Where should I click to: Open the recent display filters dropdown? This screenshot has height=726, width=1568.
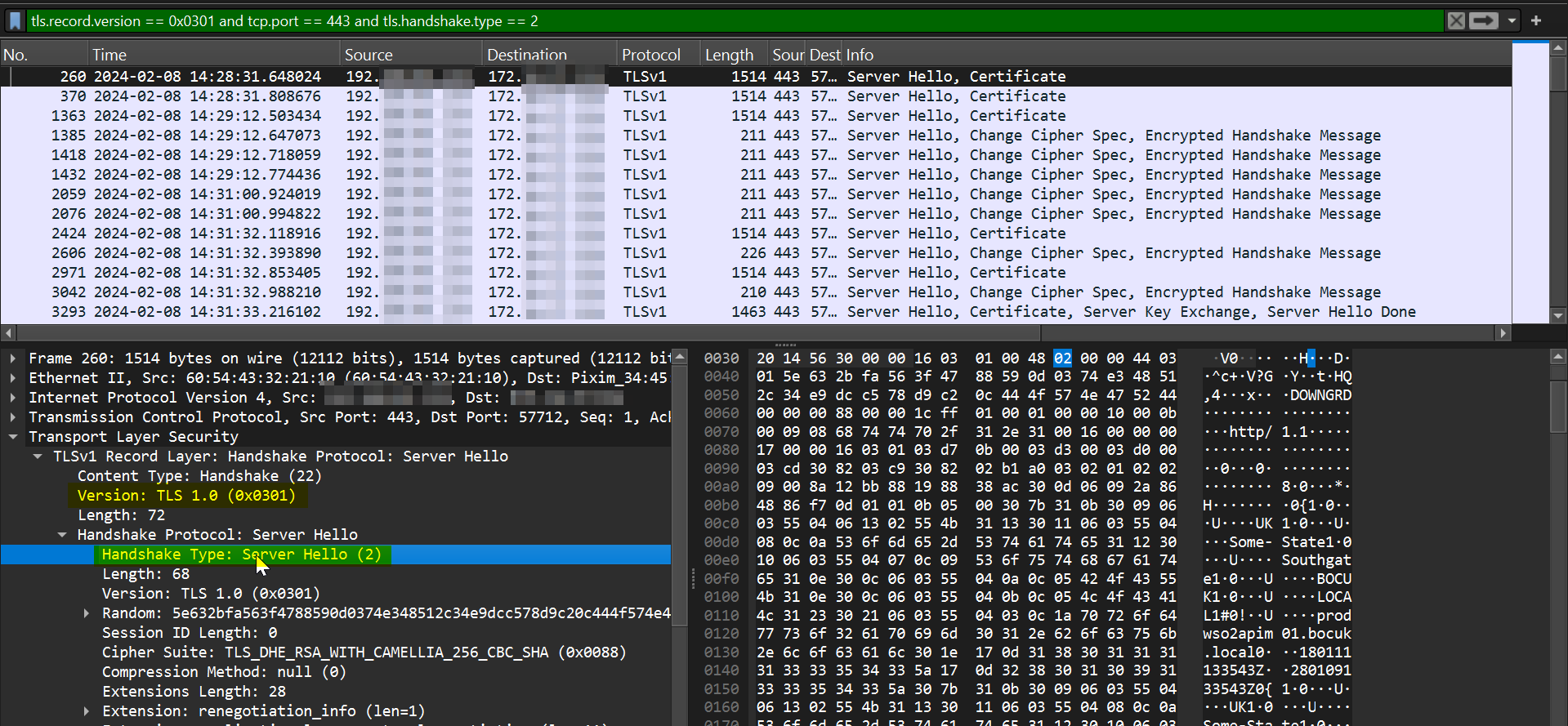click(1512, 20)
